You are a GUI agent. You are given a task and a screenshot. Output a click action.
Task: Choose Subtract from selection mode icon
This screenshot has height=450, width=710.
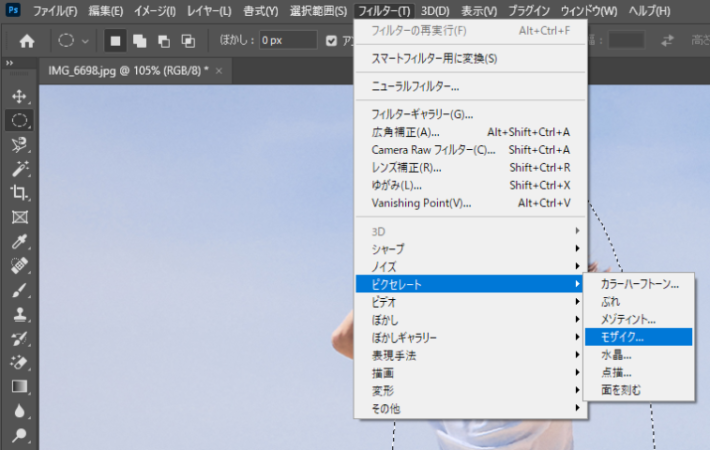(x=163, y=41)
